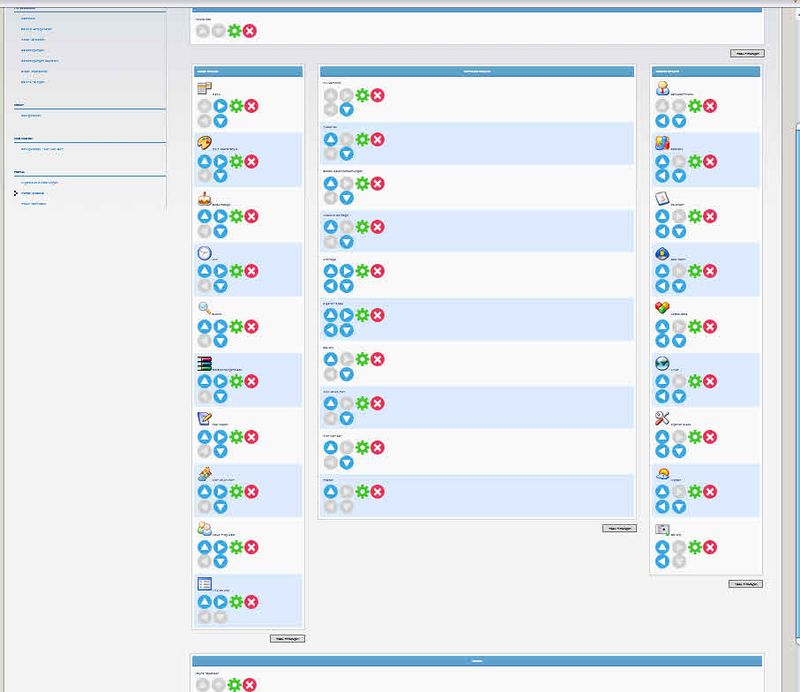Move the user group block up
The image size is (800, 692).
pos(204,547)
